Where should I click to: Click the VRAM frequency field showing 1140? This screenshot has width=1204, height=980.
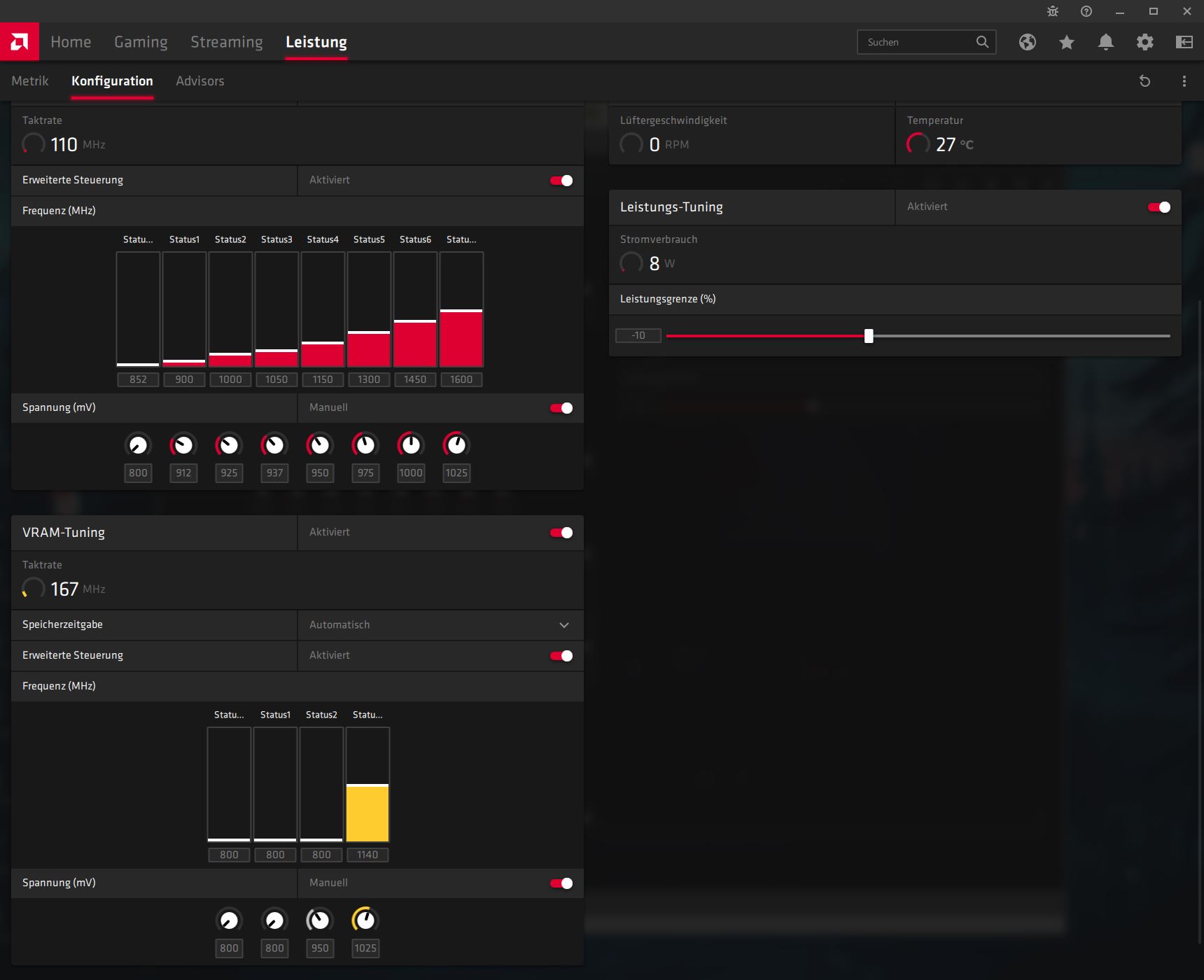coord(367,855)
